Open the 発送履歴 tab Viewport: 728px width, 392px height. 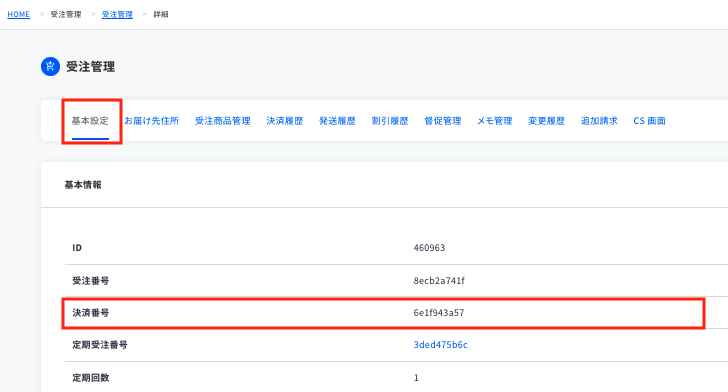click(337, 121)
